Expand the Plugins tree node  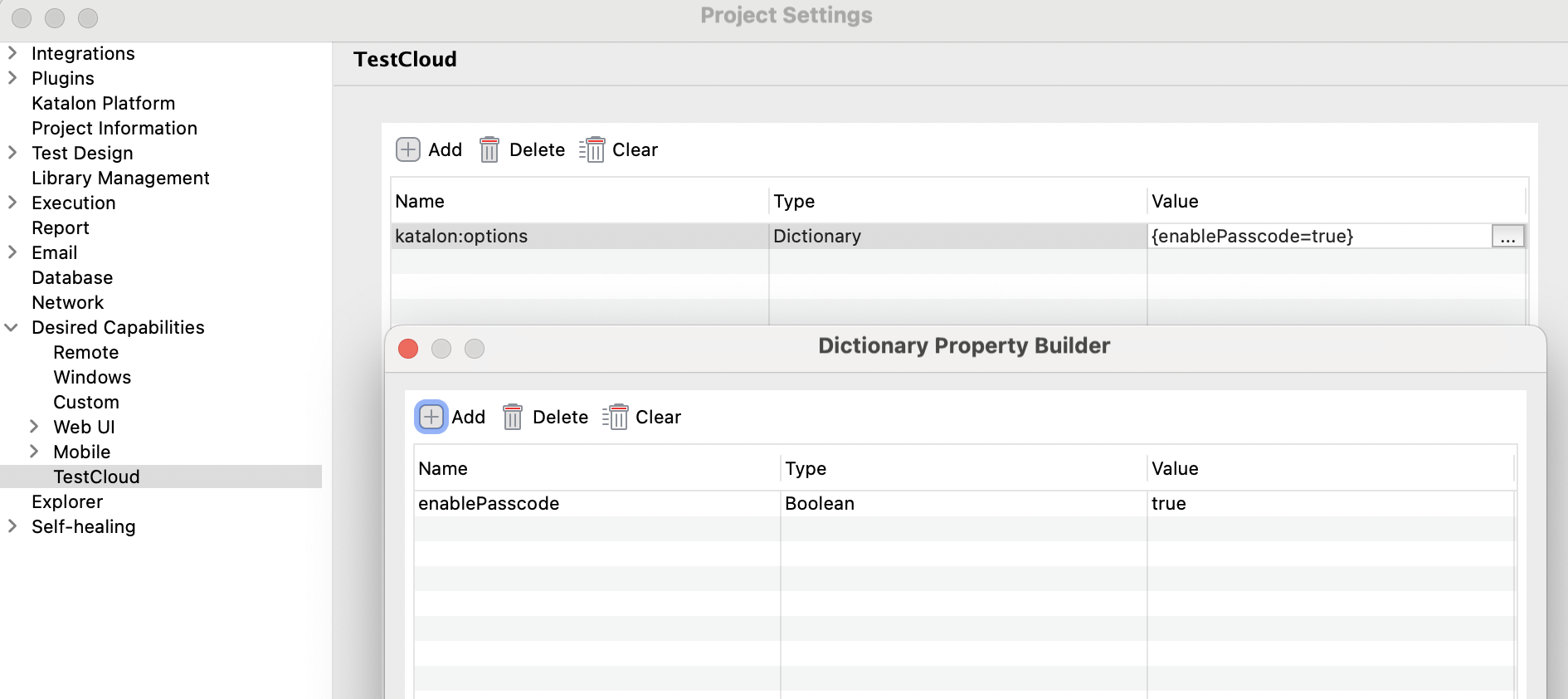pos(12,78)
